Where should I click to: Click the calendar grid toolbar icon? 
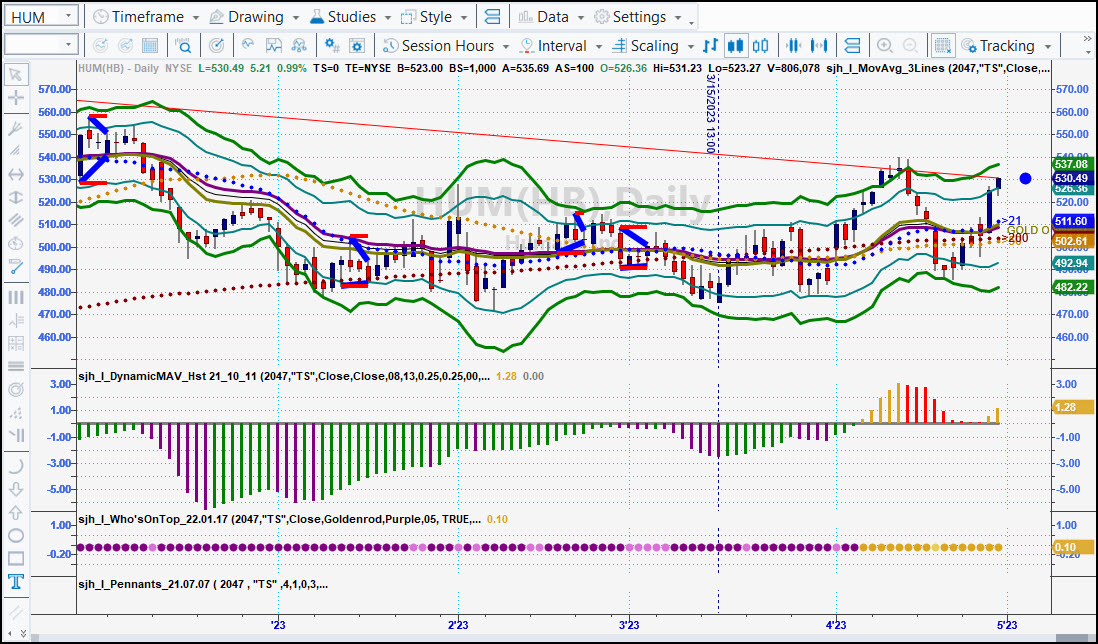point(150,46)
